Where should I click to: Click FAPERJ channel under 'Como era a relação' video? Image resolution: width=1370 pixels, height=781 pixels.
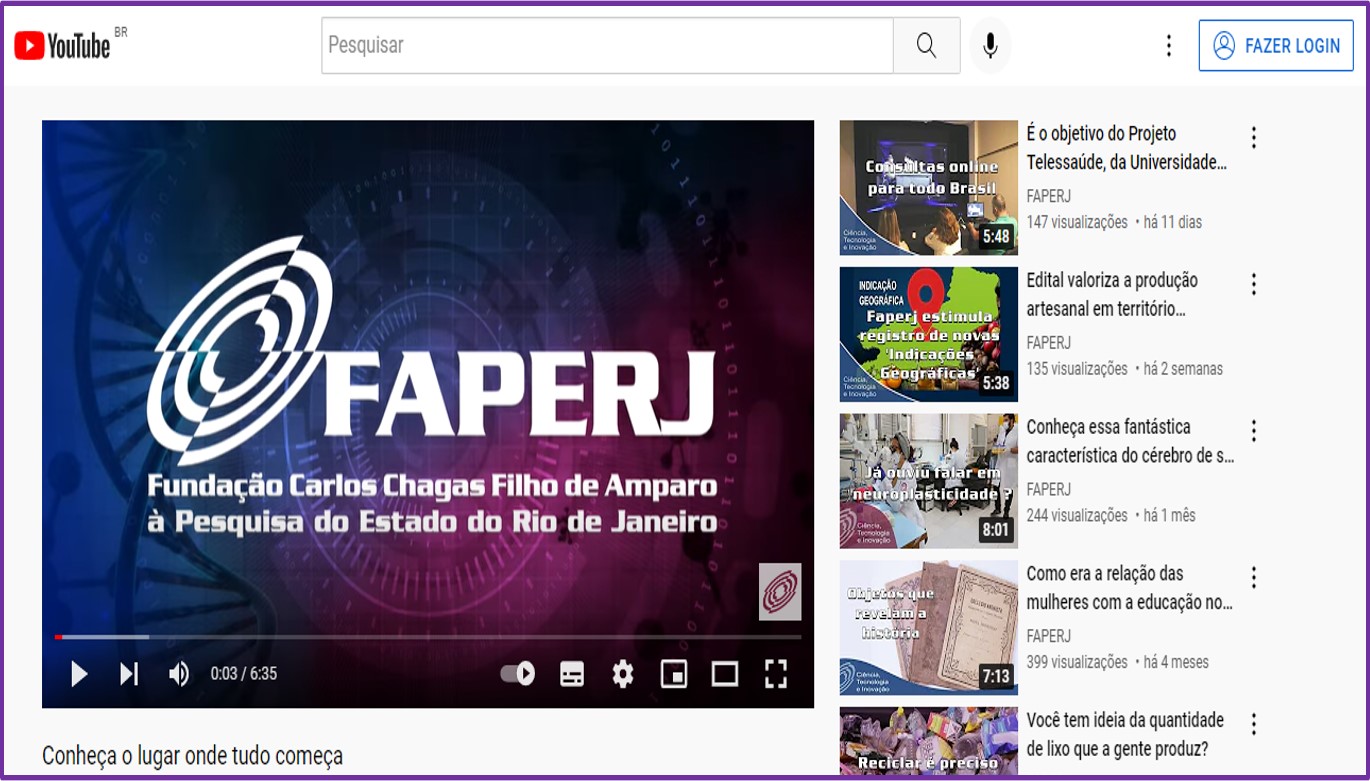[1049, 636]
